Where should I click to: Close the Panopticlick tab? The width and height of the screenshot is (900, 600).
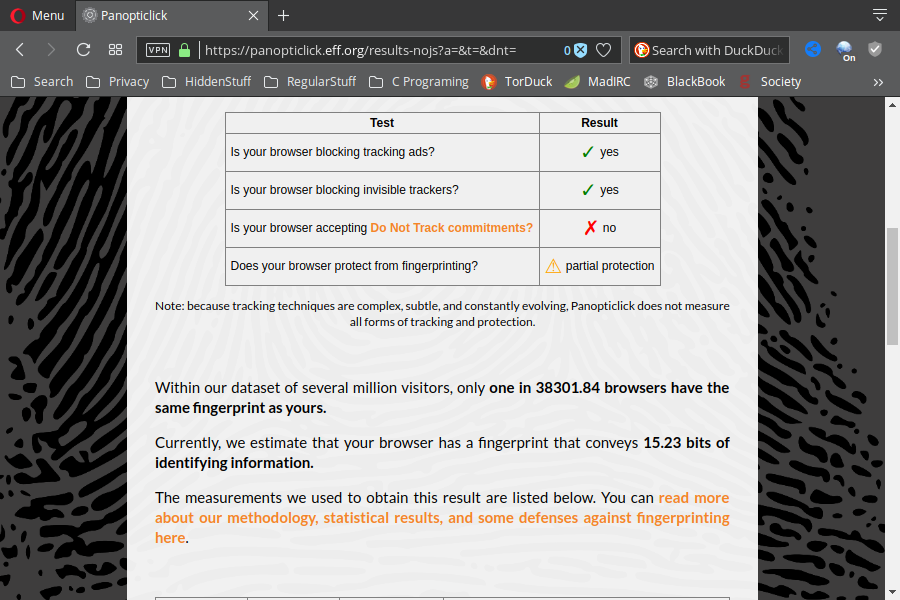click(253, 16)
